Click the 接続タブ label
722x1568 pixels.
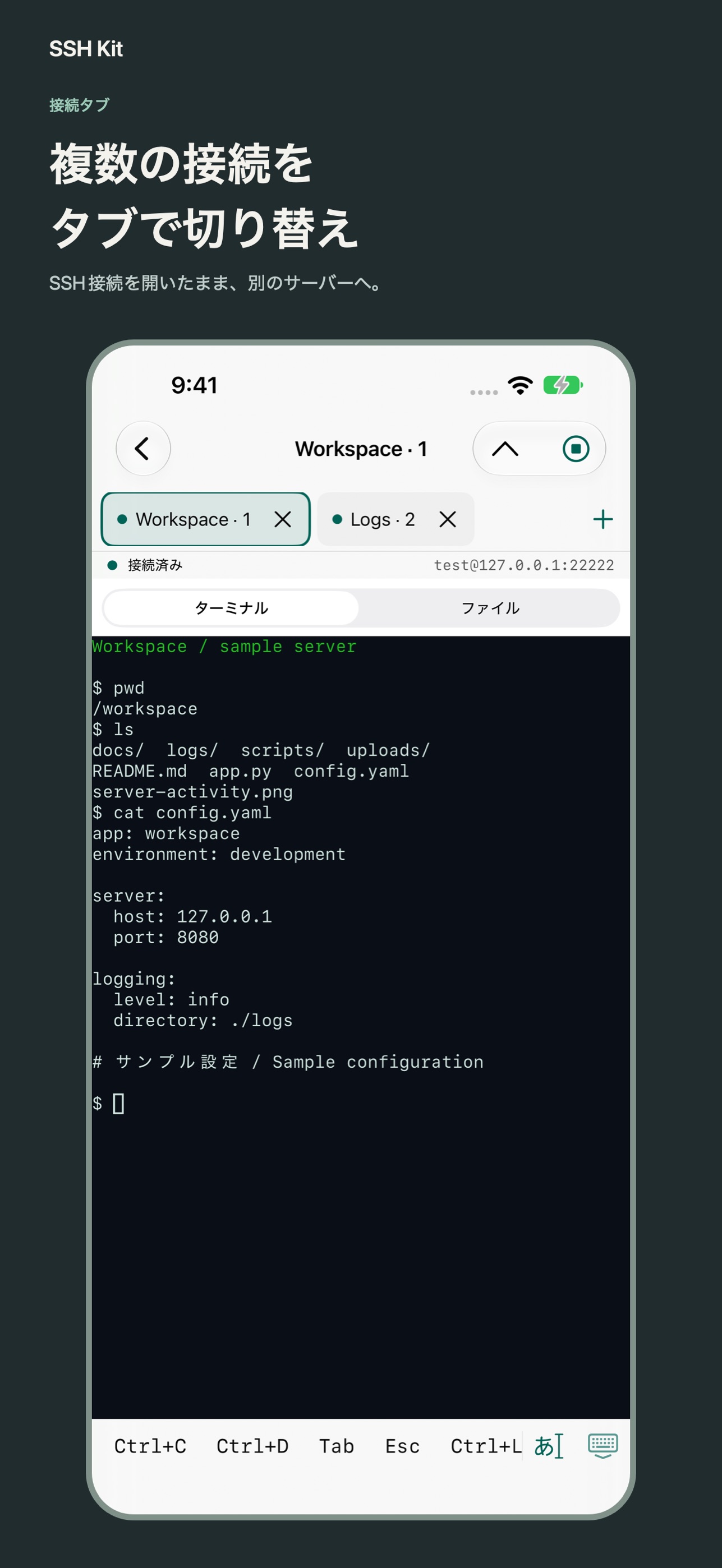(x=79, y=105)
